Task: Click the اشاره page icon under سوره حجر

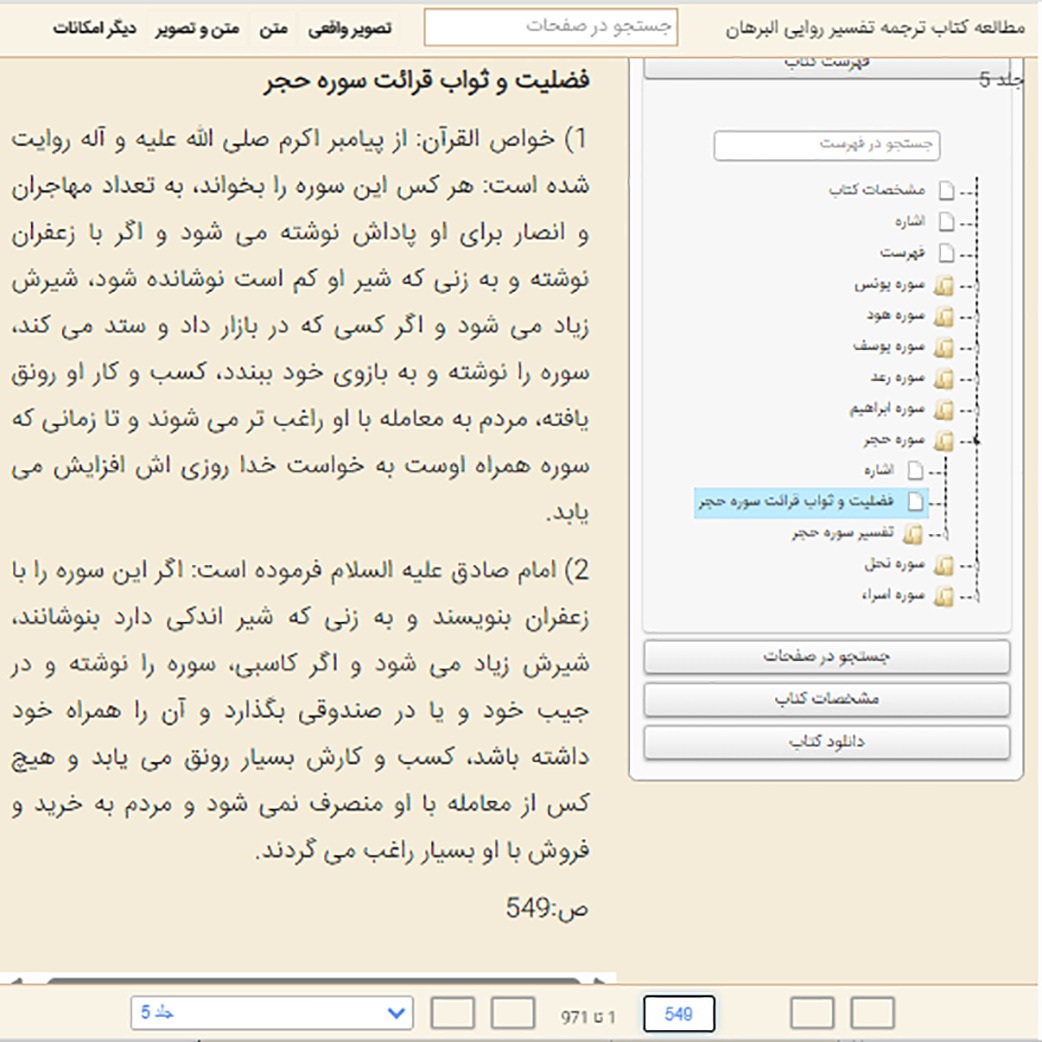Action: point(915,471)
